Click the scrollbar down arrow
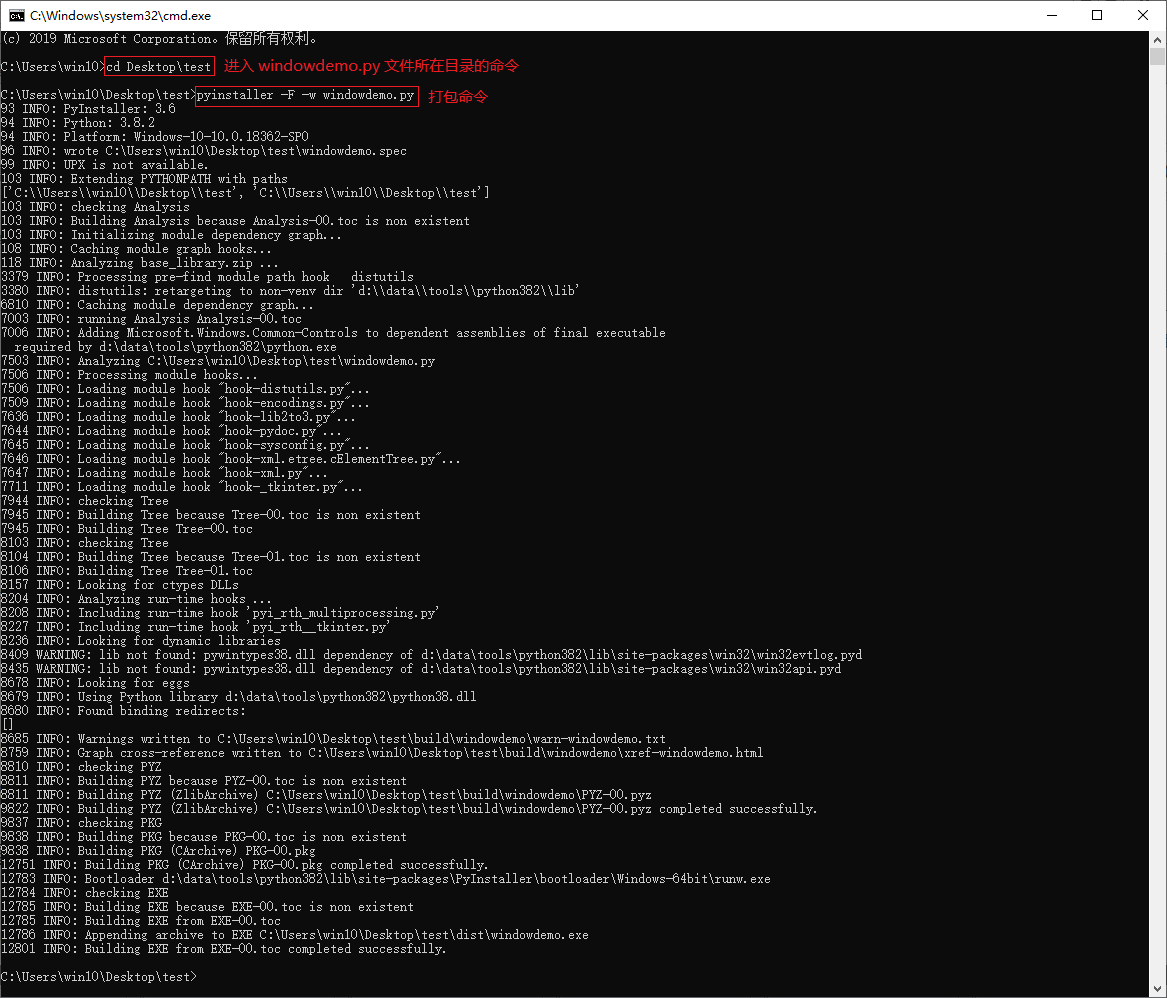Viewport: 1167px width, 998px height. [1157, 989]
